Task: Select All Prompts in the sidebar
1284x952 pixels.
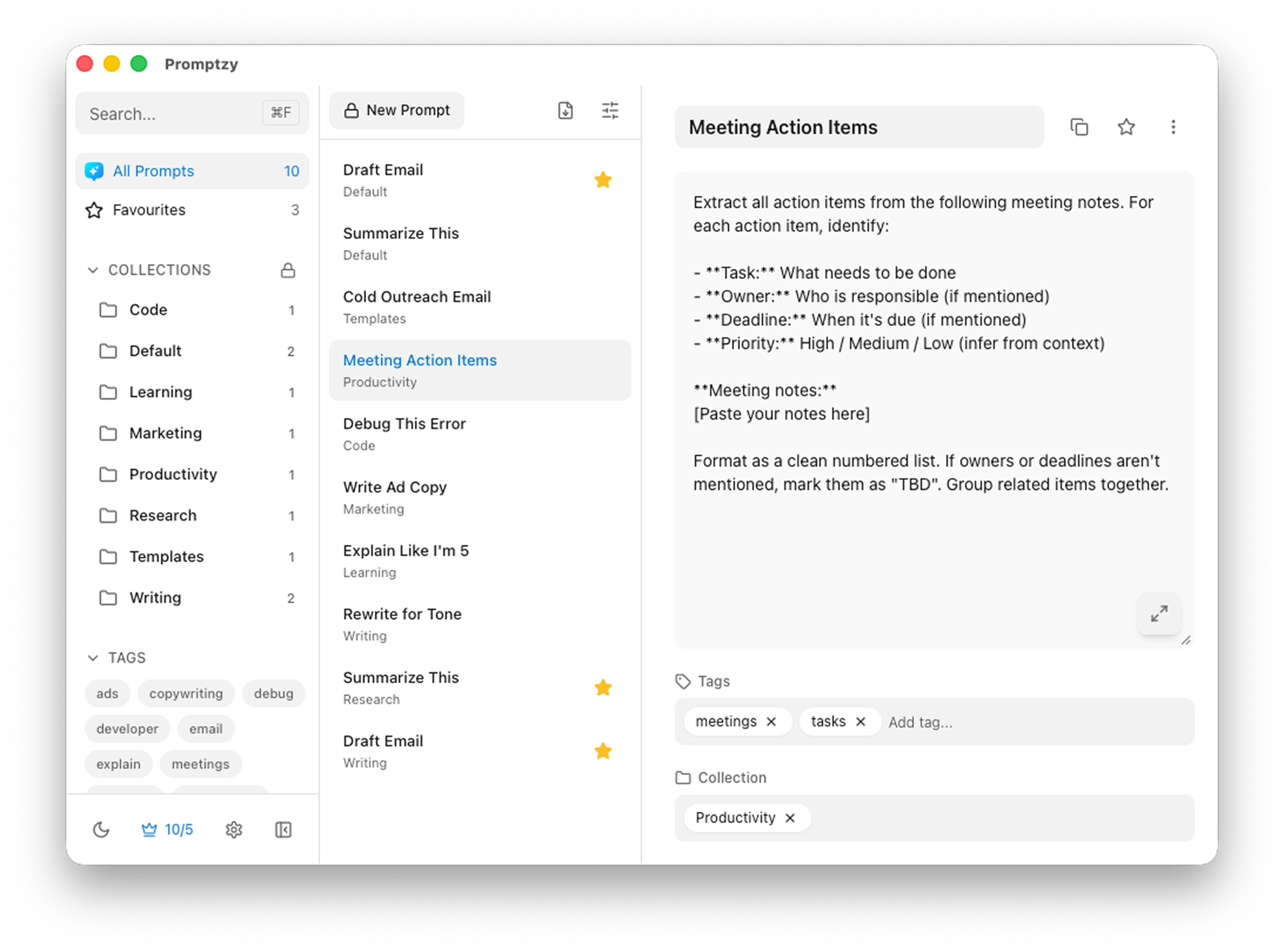Action: point(153,171)
